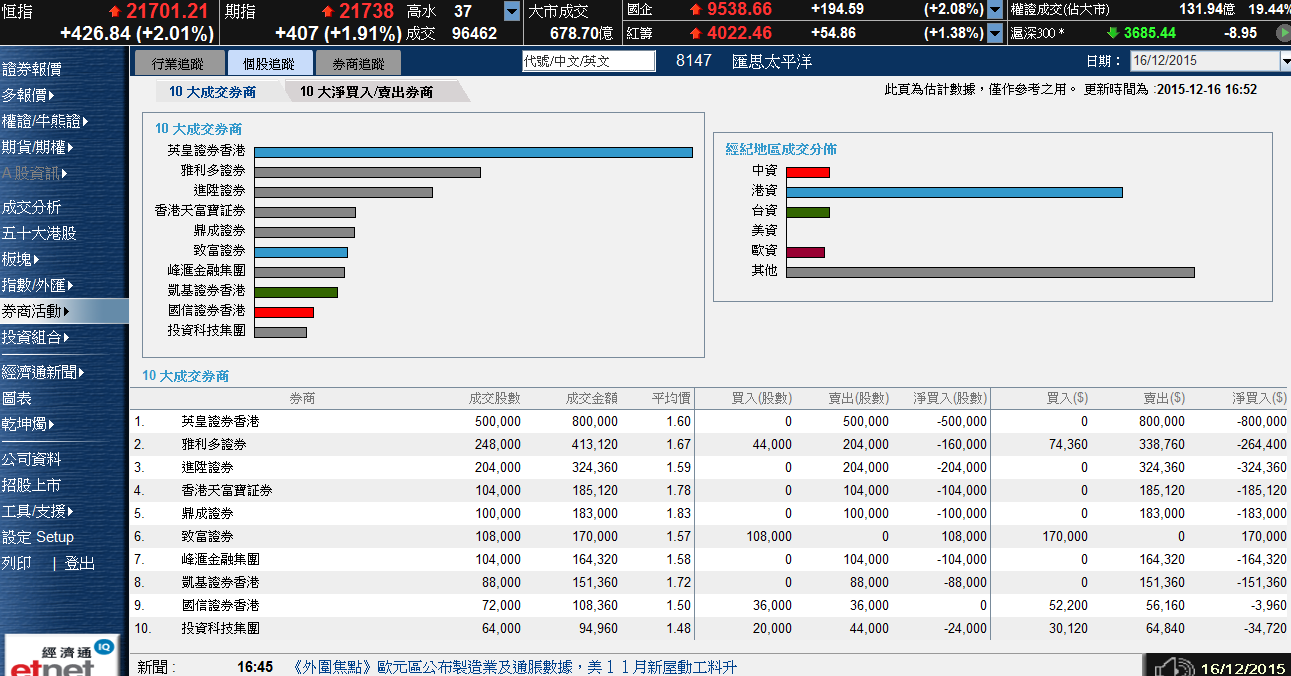The height and width of the screenshot is (676, 1291).
Task: Select 致富證券 in the table
Action: (207, 536)
